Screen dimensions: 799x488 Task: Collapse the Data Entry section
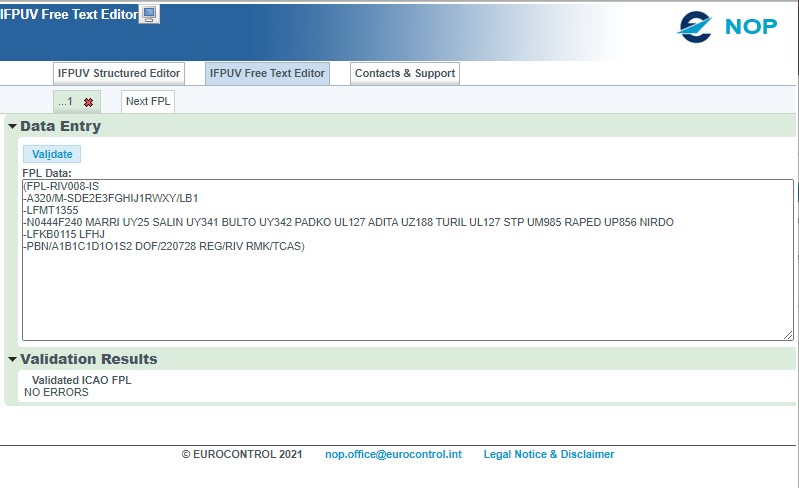click(13, 126)
